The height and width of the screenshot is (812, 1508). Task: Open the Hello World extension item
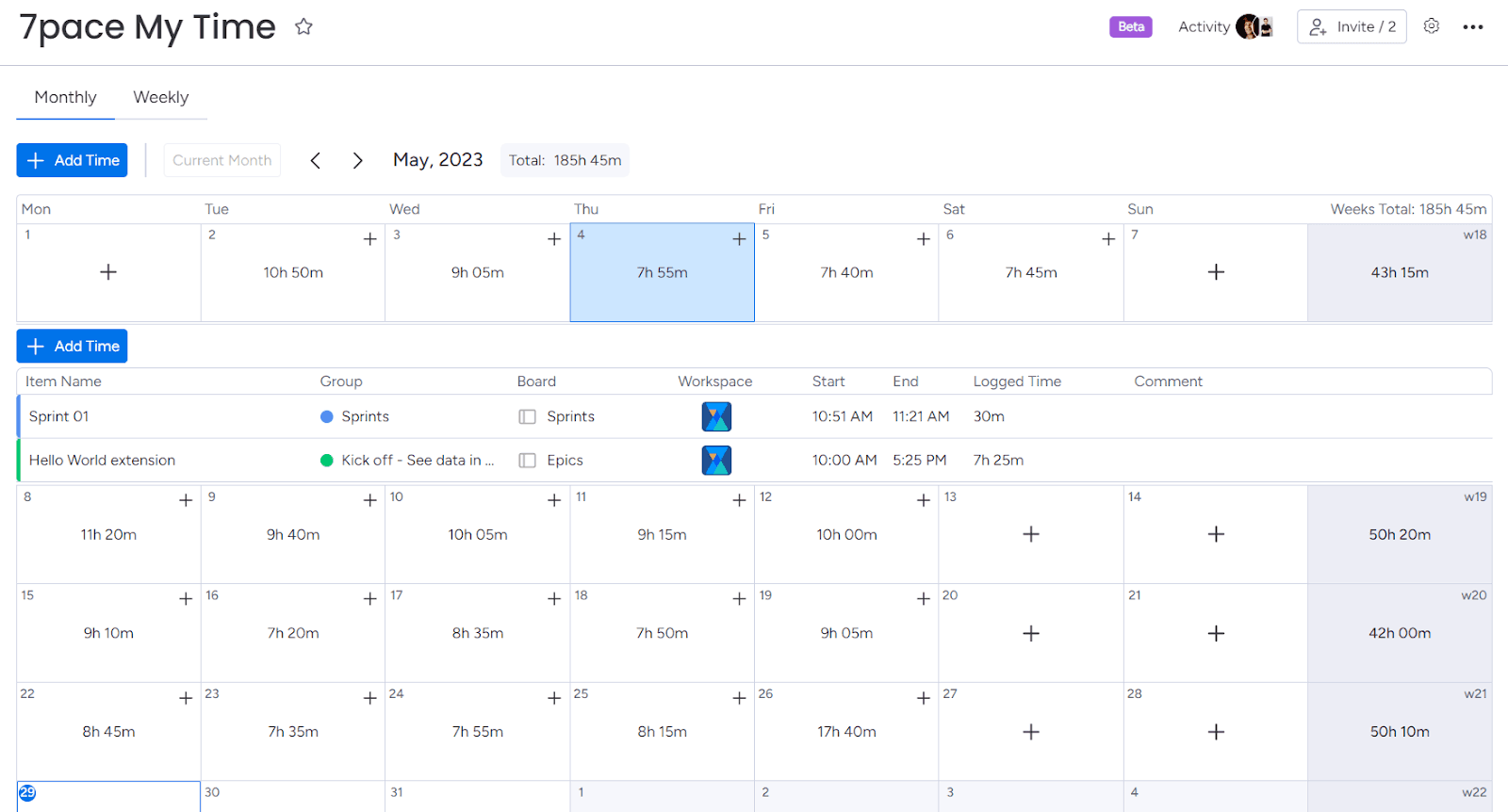tap(102, 461)
